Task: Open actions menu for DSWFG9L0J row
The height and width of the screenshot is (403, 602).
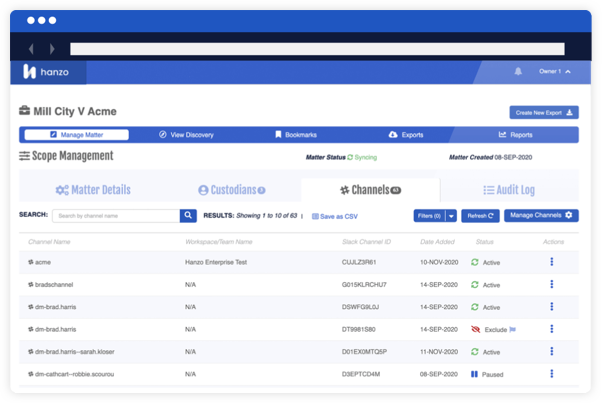Action: click(552, 306)
